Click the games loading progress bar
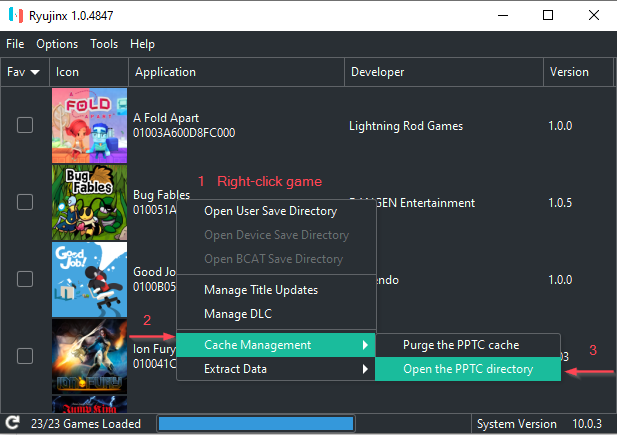 [x=256, y=424]
